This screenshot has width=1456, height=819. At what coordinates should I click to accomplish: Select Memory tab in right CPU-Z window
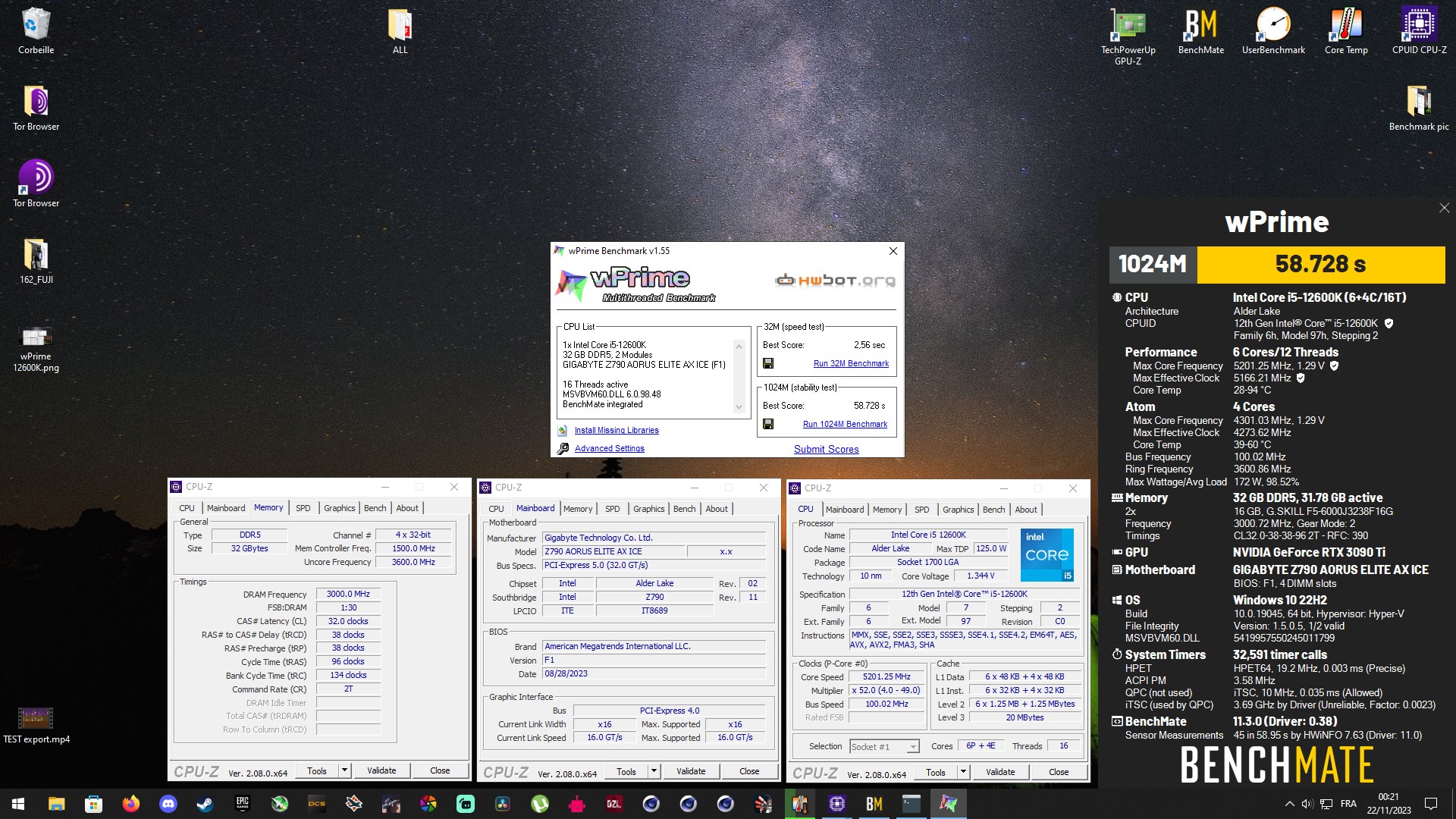coord(887,510)
